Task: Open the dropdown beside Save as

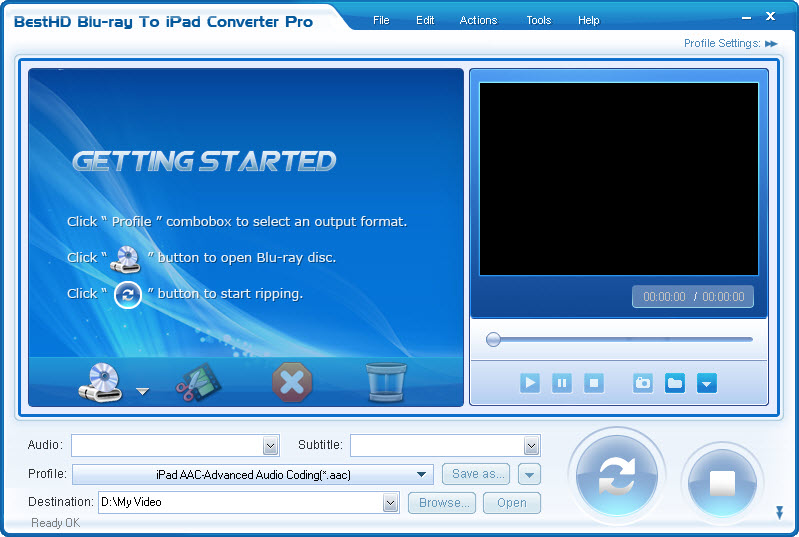Action: (529, 474)
